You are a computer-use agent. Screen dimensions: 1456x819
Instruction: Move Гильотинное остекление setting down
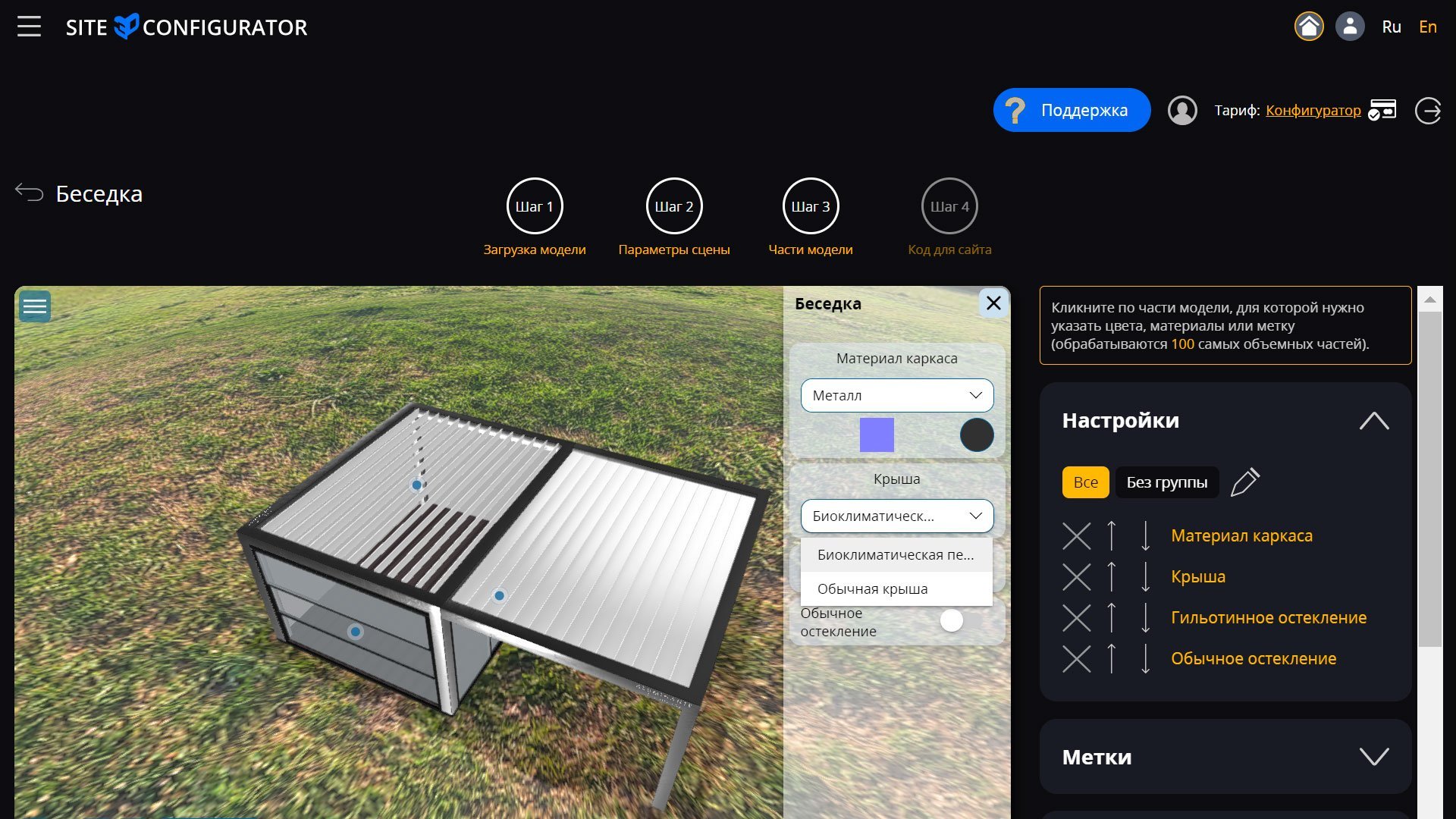1145,618
